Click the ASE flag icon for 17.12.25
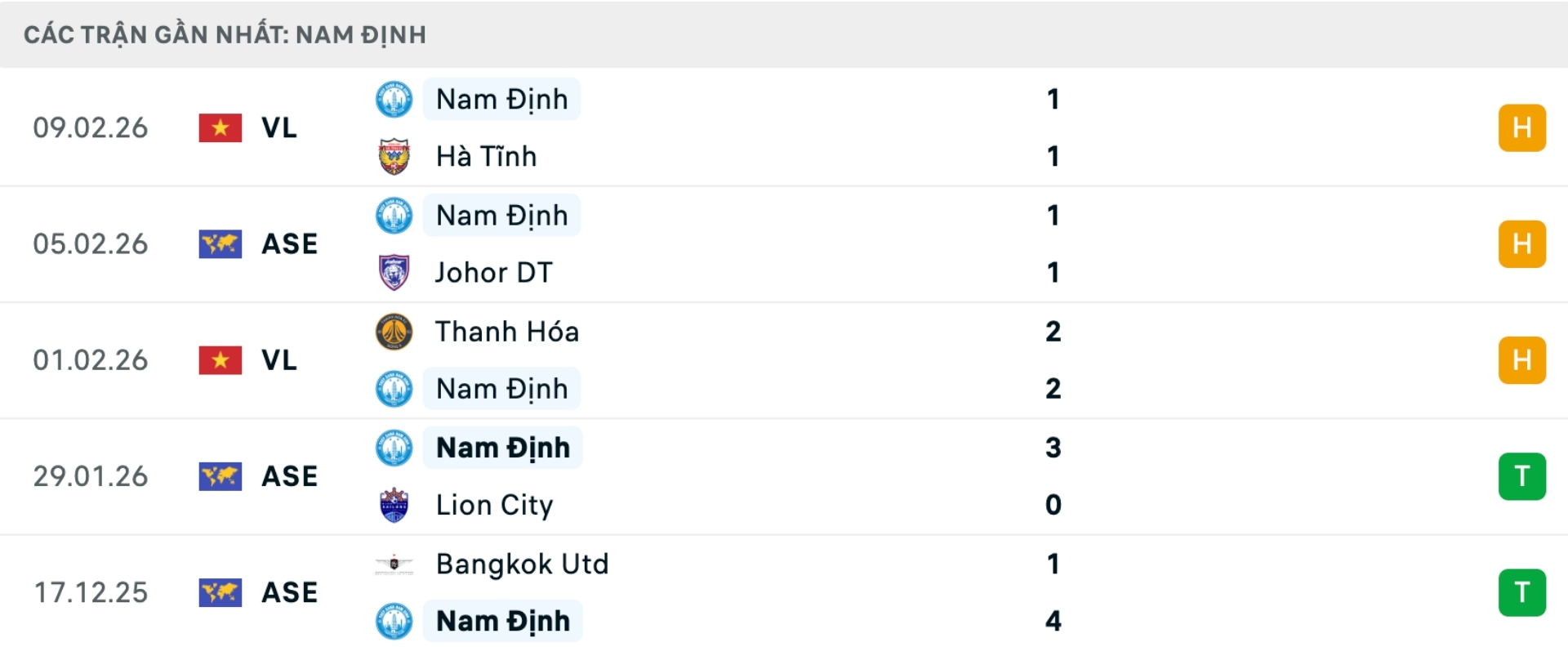1568x647 pixels. click(x=220, y=592)
